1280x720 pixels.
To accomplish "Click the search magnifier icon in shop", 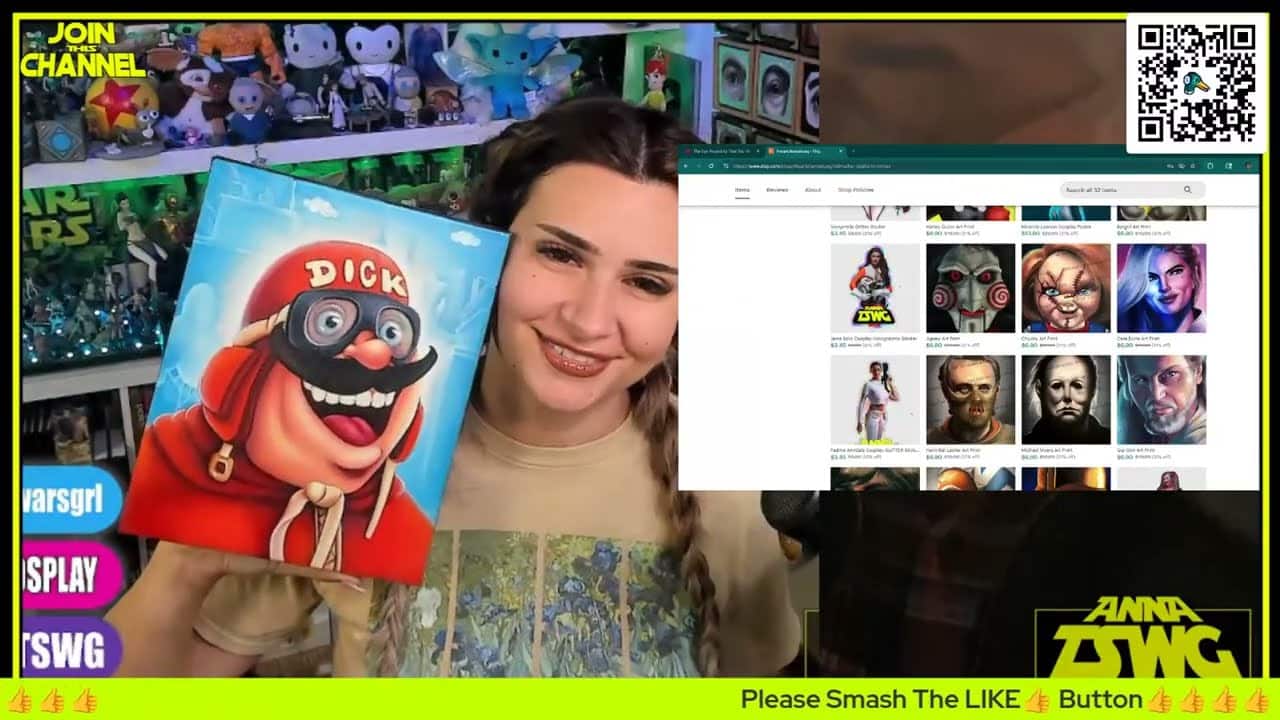I will coord(1187,190).
